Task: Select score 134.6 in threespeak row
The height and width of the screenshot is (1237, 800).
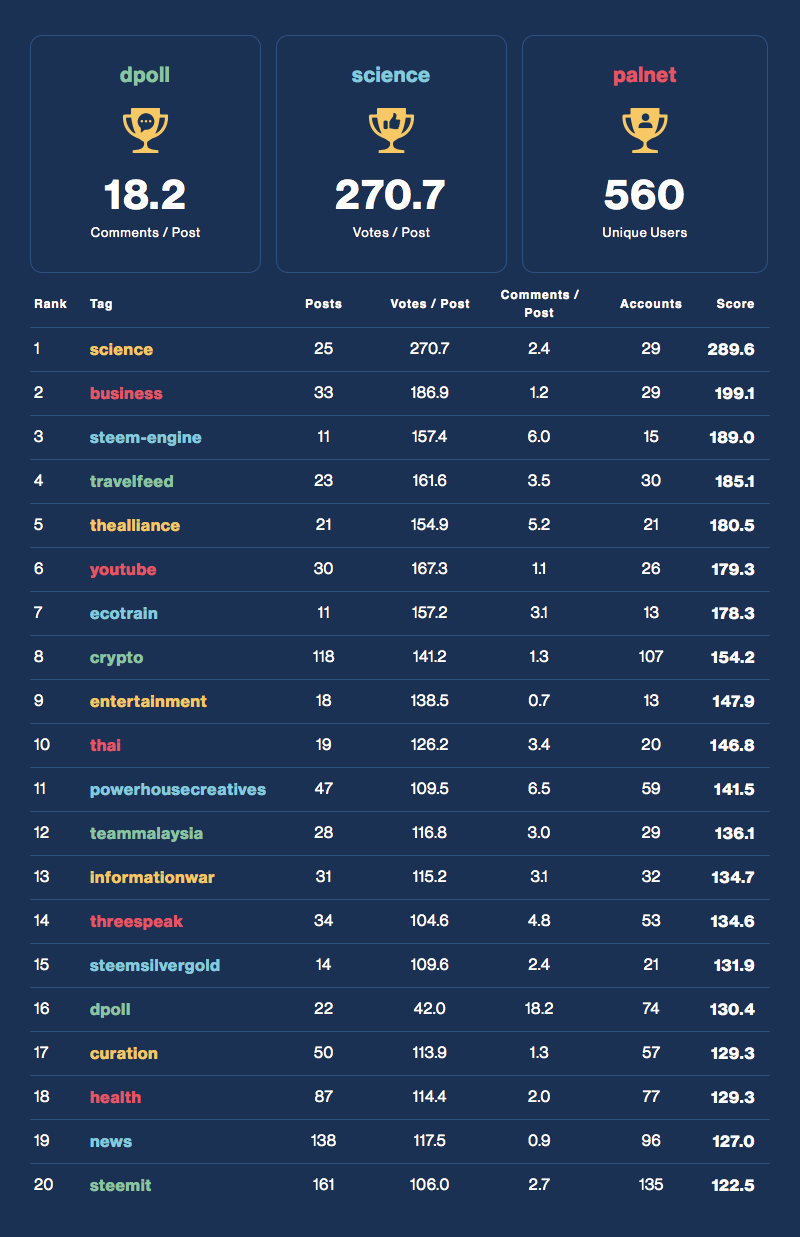Action: (732, 921)
